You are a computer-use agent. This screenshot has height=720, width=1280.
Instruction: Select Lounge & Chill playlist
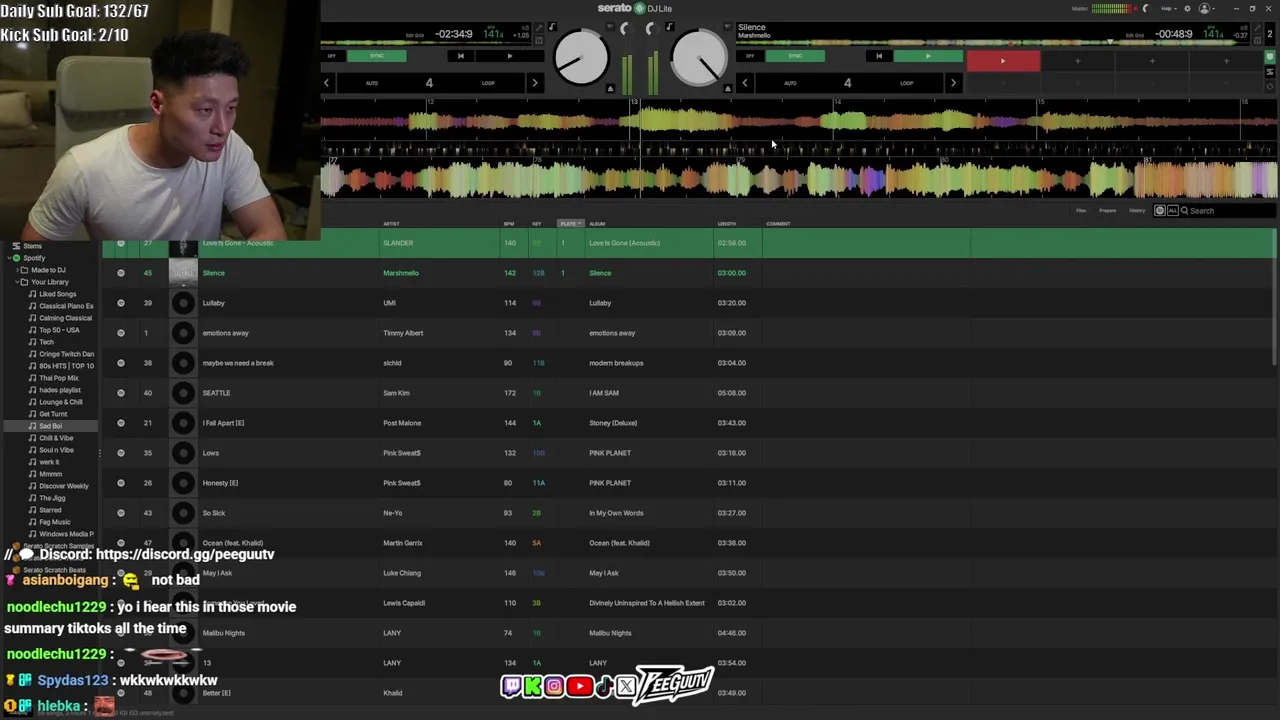coord(61,402)
